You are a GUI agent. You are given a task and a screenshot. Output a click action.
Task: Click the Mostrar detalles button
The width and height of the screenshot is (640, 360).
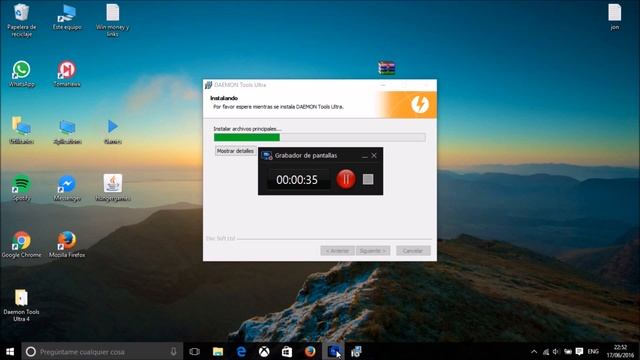pos(235,151)
